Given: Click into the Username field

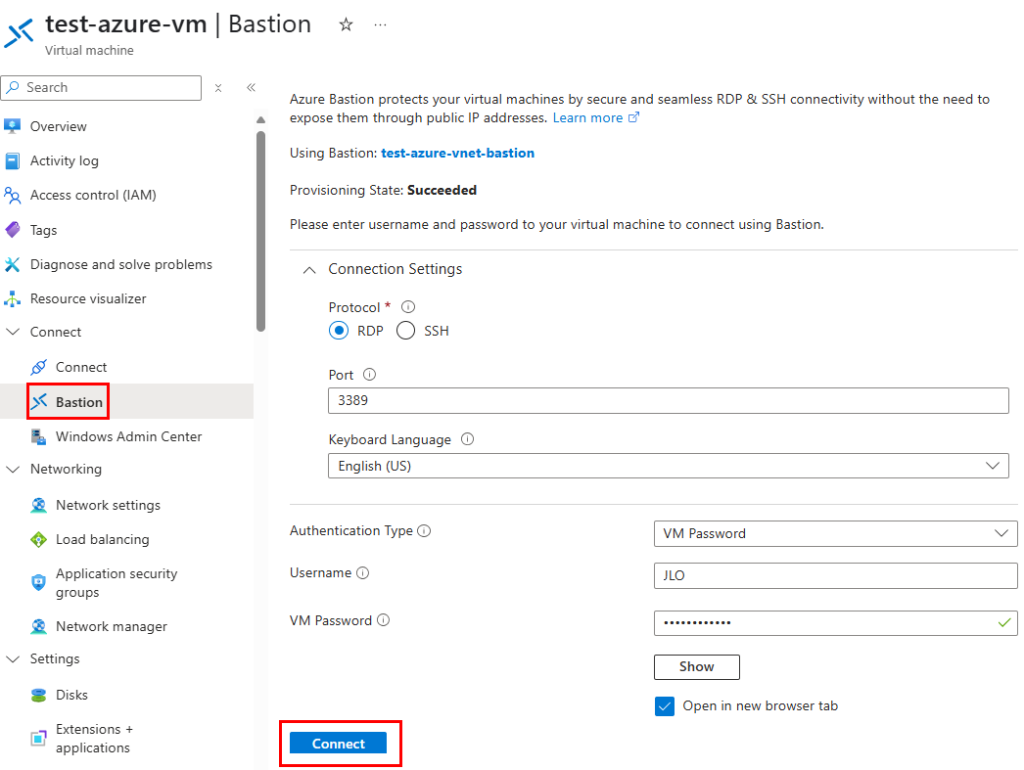Looking at the screenshot, I should (x=835, y=575).
